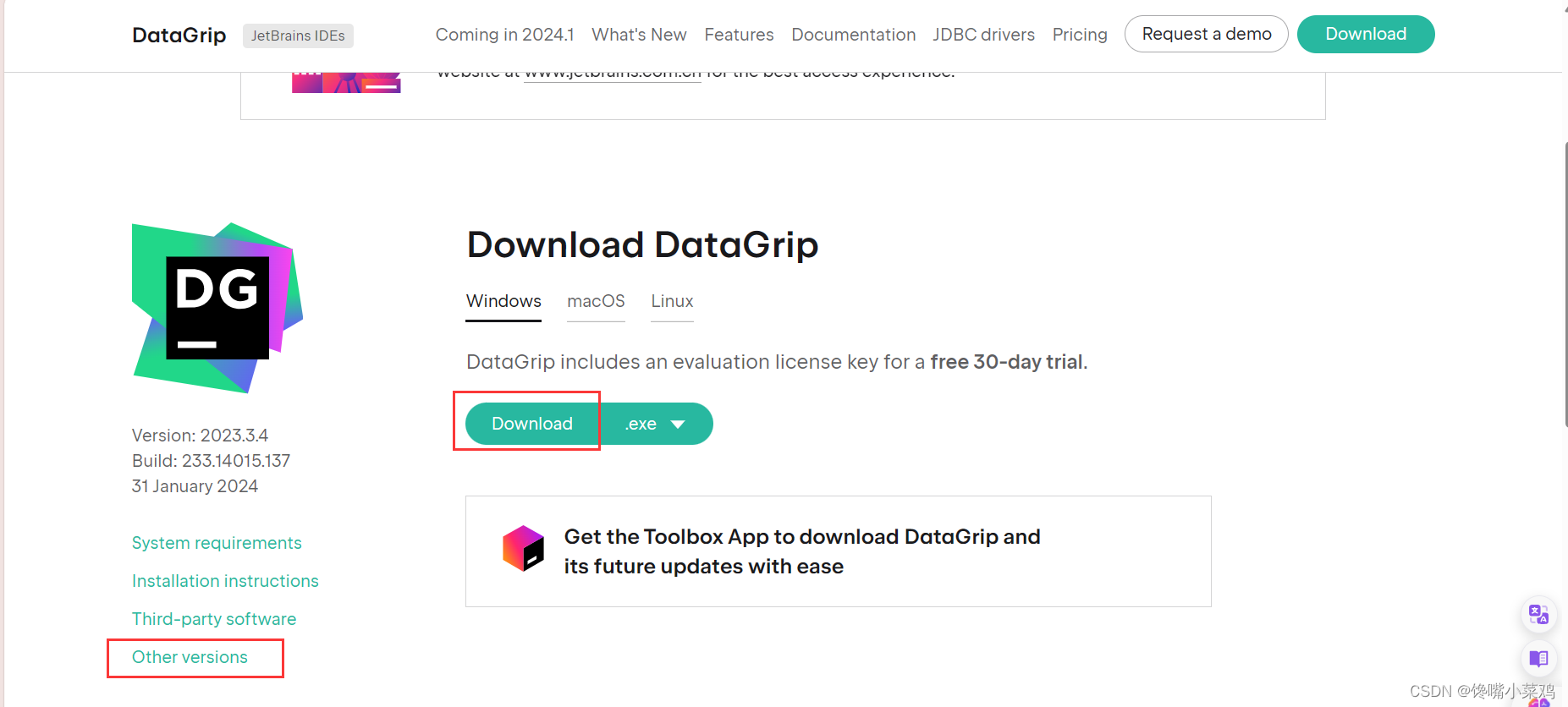This screenshot has height=707, width=1568.
Task: Click the DataGrip DG logo image
Action: pyautogui.click(x=217, y=308)
